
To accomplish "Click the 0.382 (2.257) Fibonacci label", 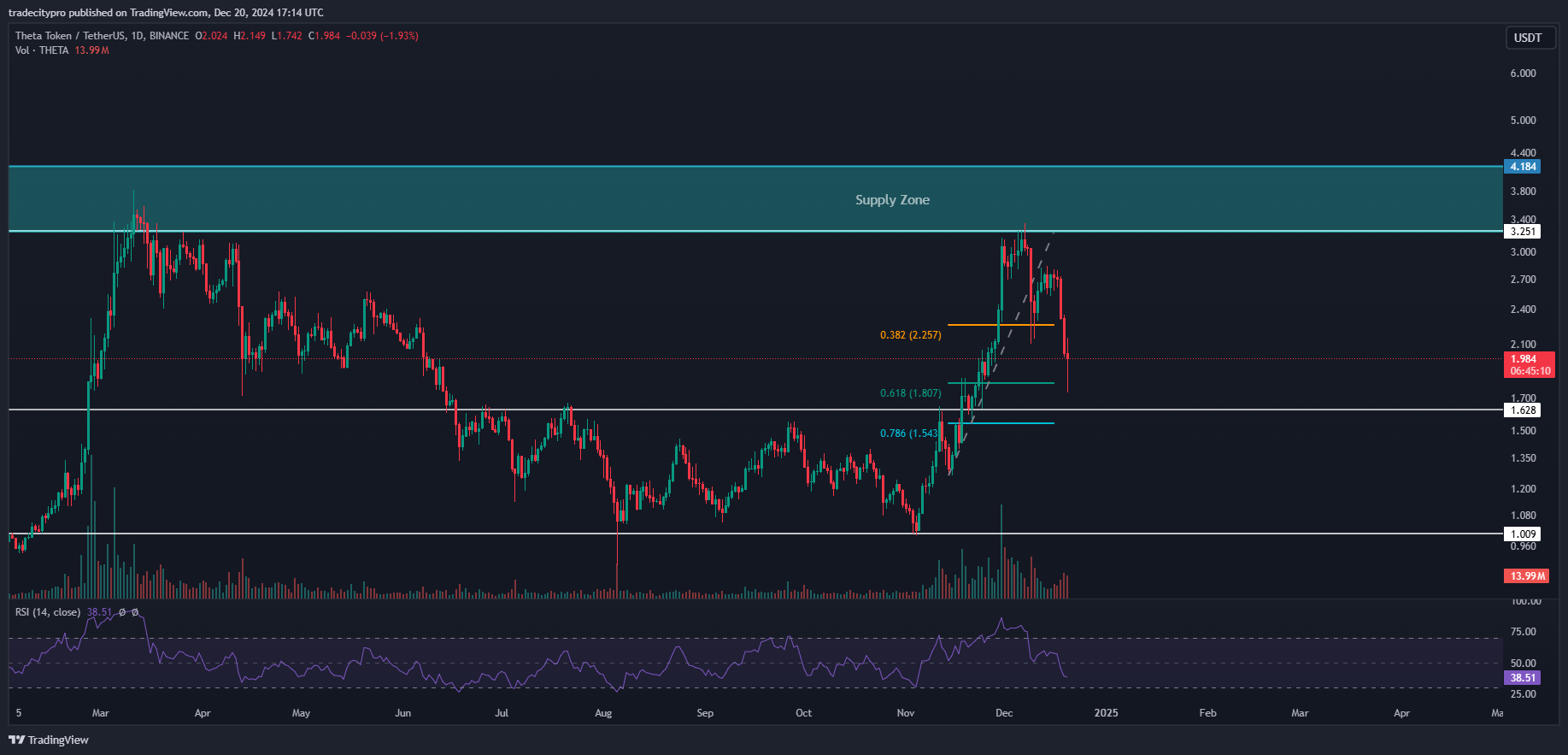I will pyautogui.click(x=911, y=335).
